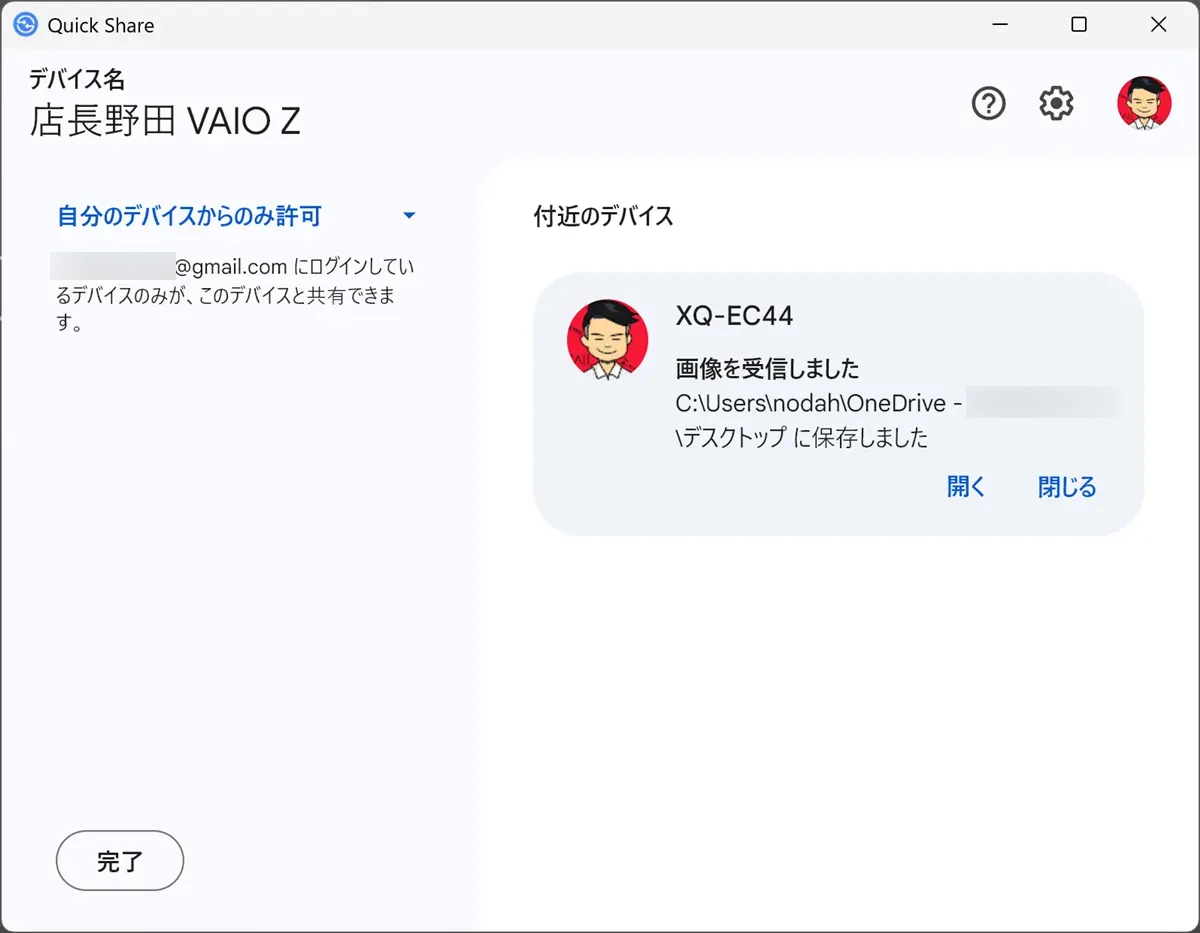Open the account avatar in the header

pos(1144,103)
